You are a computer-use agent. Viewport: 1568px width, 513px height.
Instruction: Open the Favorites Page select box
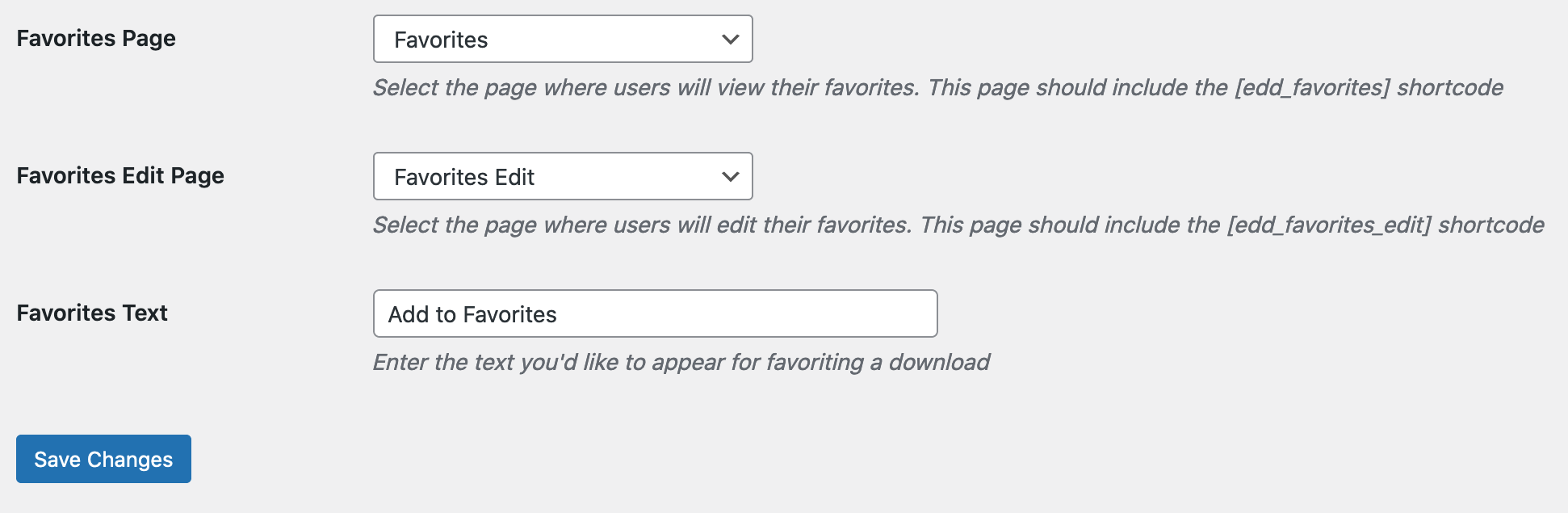pos(563,39)
